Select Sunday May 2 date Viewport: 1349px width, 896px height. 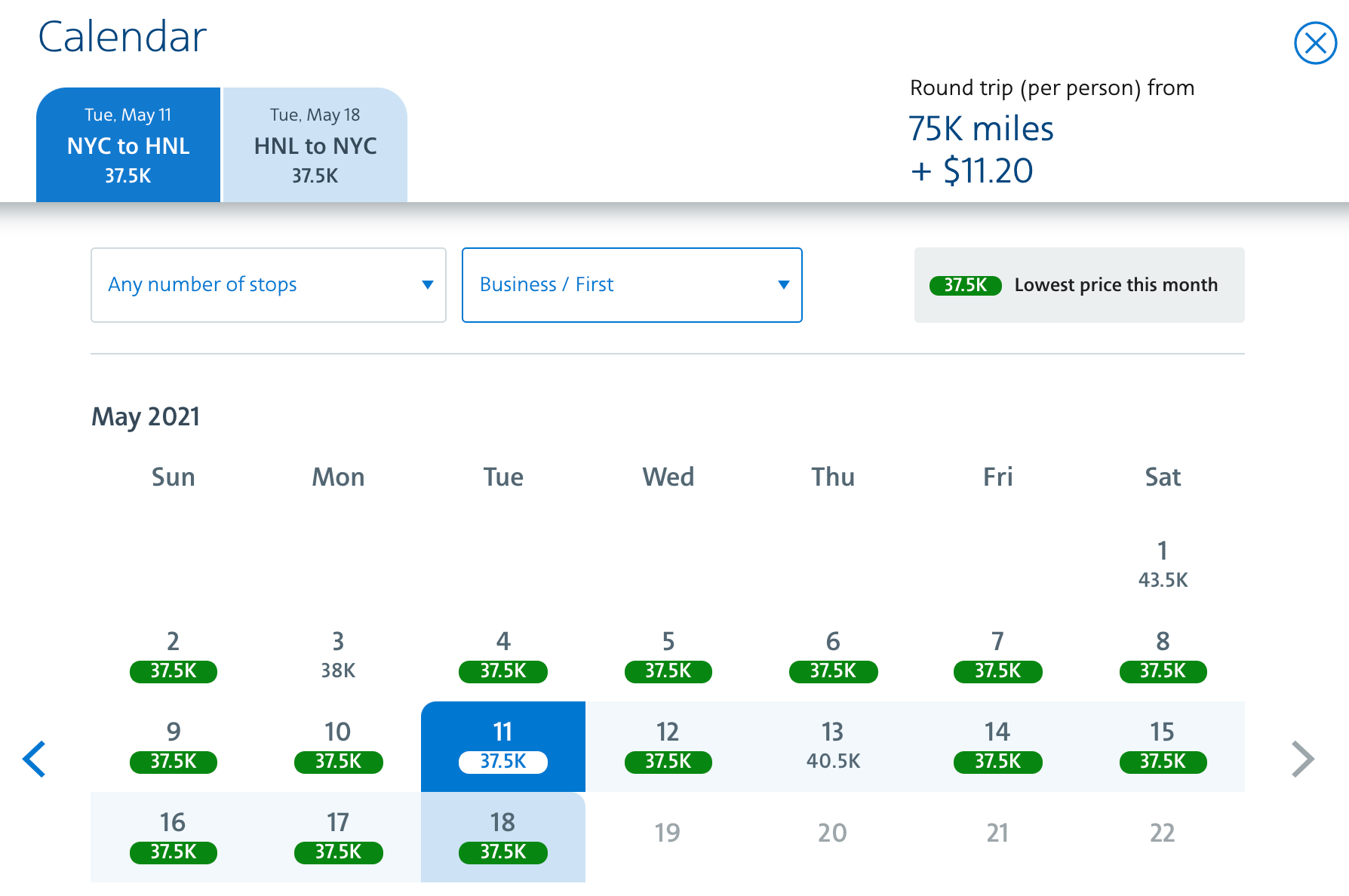coord(173,655)
